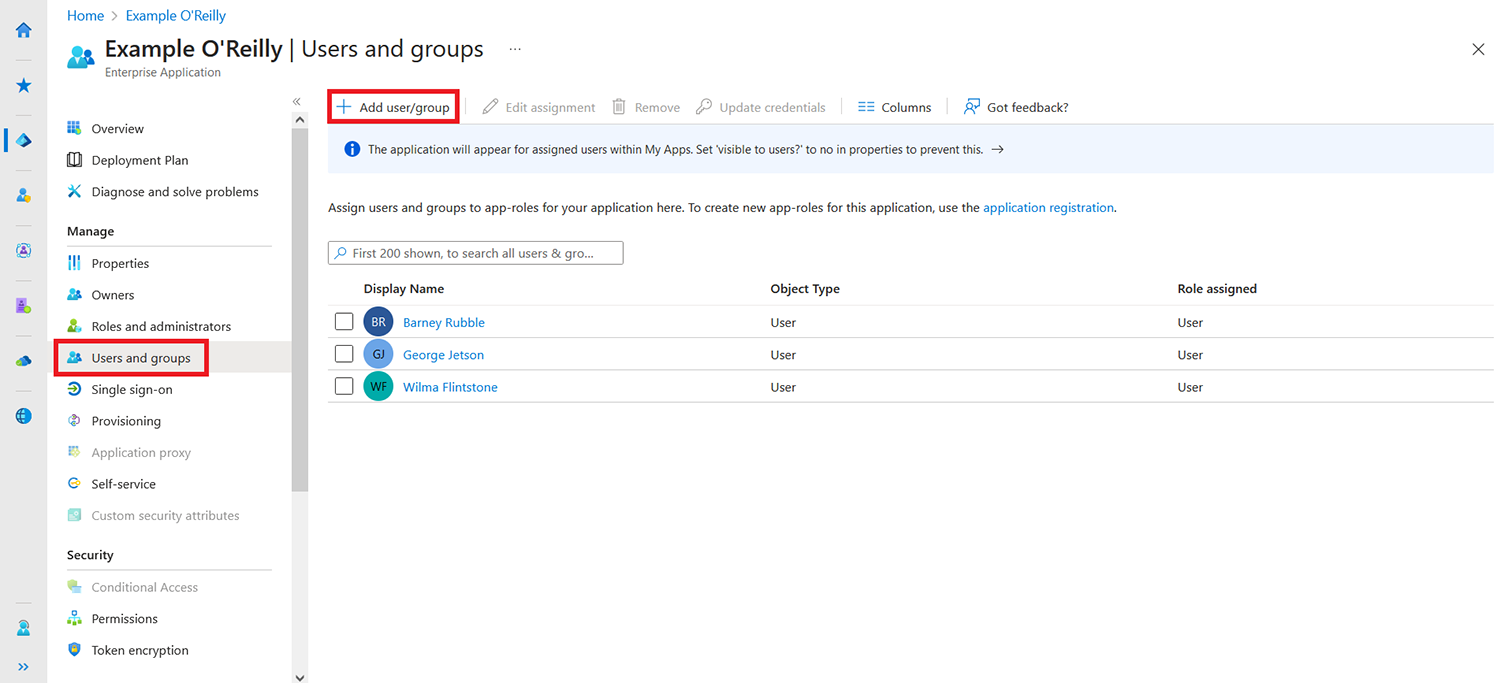Viewport: 1512px width, 683px height.
Task: Click the Conditional Access icon
Action: (x=74, y=587)
